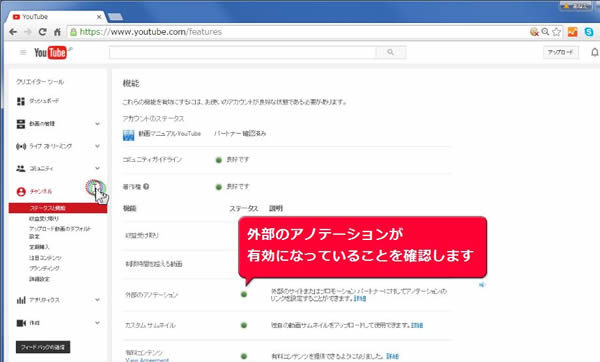View site info via the green lock icon
The height and width of the screenshot is (362, 600).
(73, 32)
